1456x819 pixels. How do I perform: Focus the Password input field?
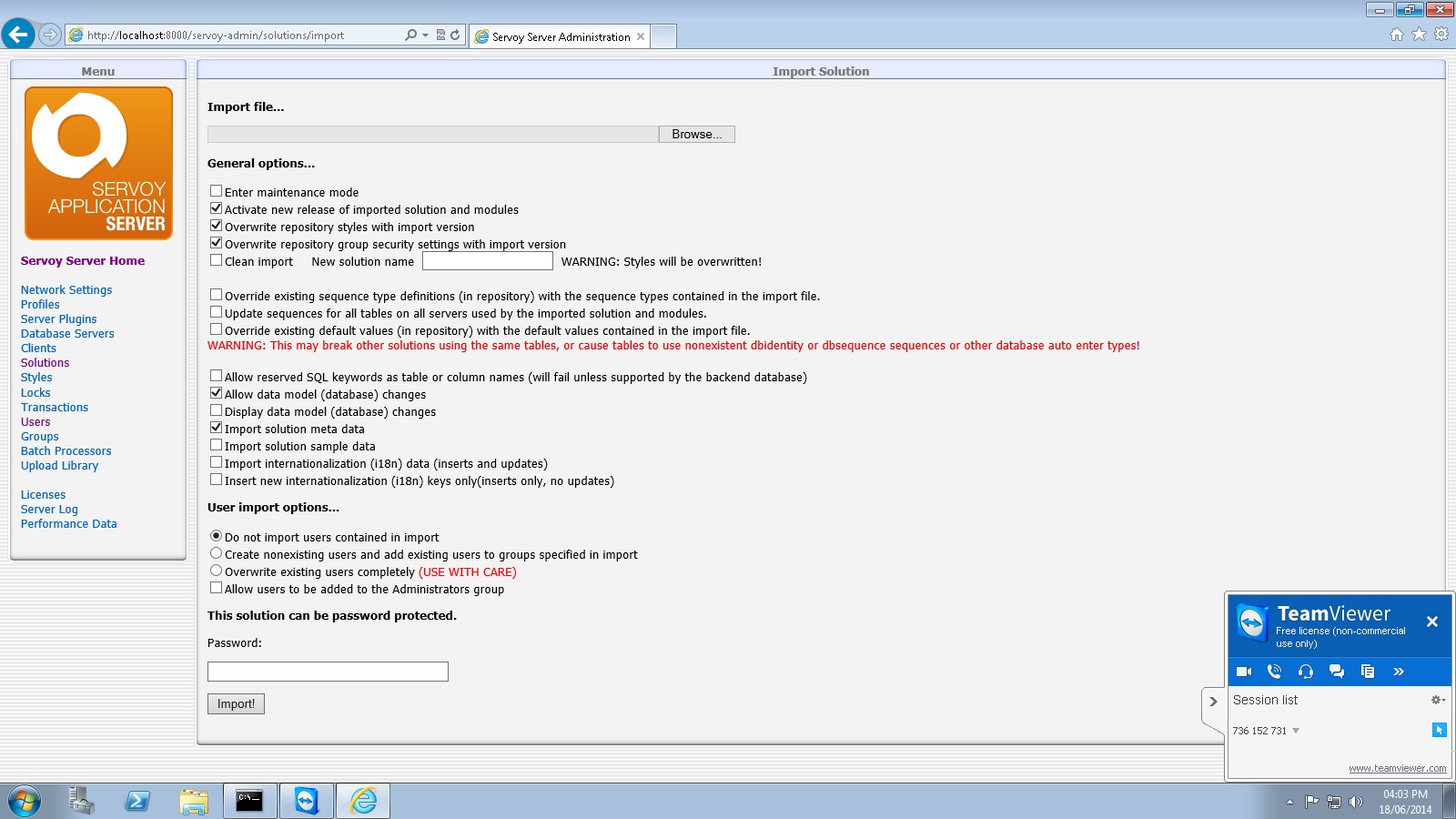coord(328,672)
